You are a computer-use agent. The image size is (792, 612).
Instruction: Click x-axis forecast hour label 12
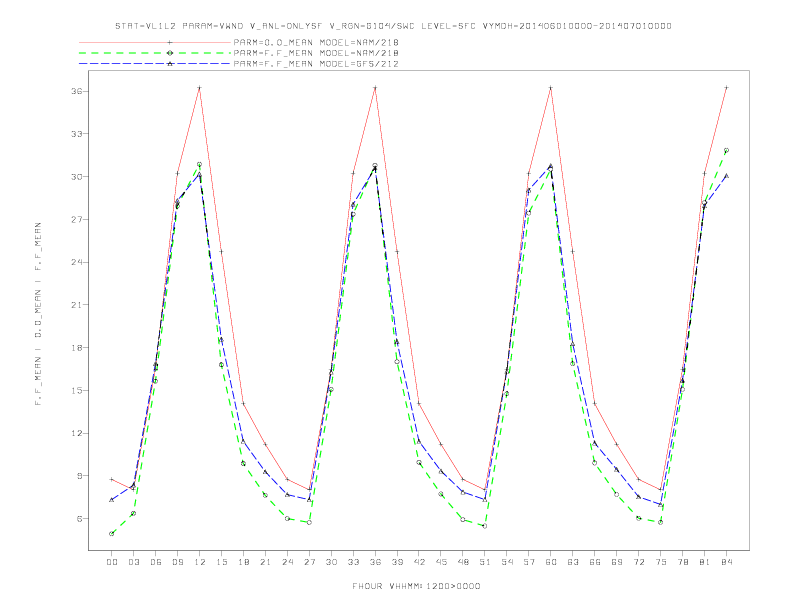200,562
